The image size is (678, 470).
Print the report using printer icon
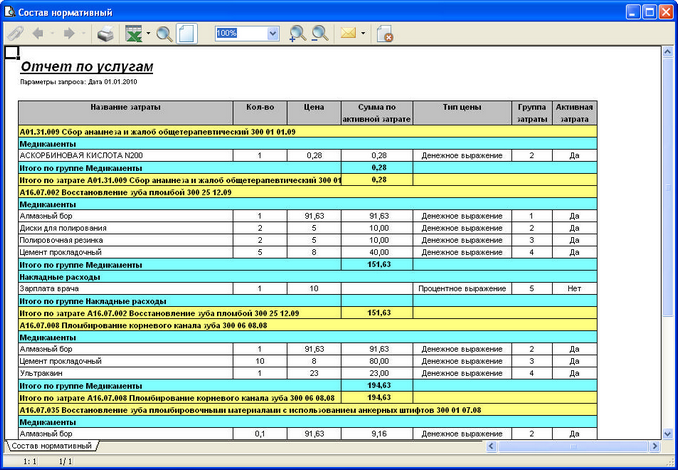tap(106, 34)
